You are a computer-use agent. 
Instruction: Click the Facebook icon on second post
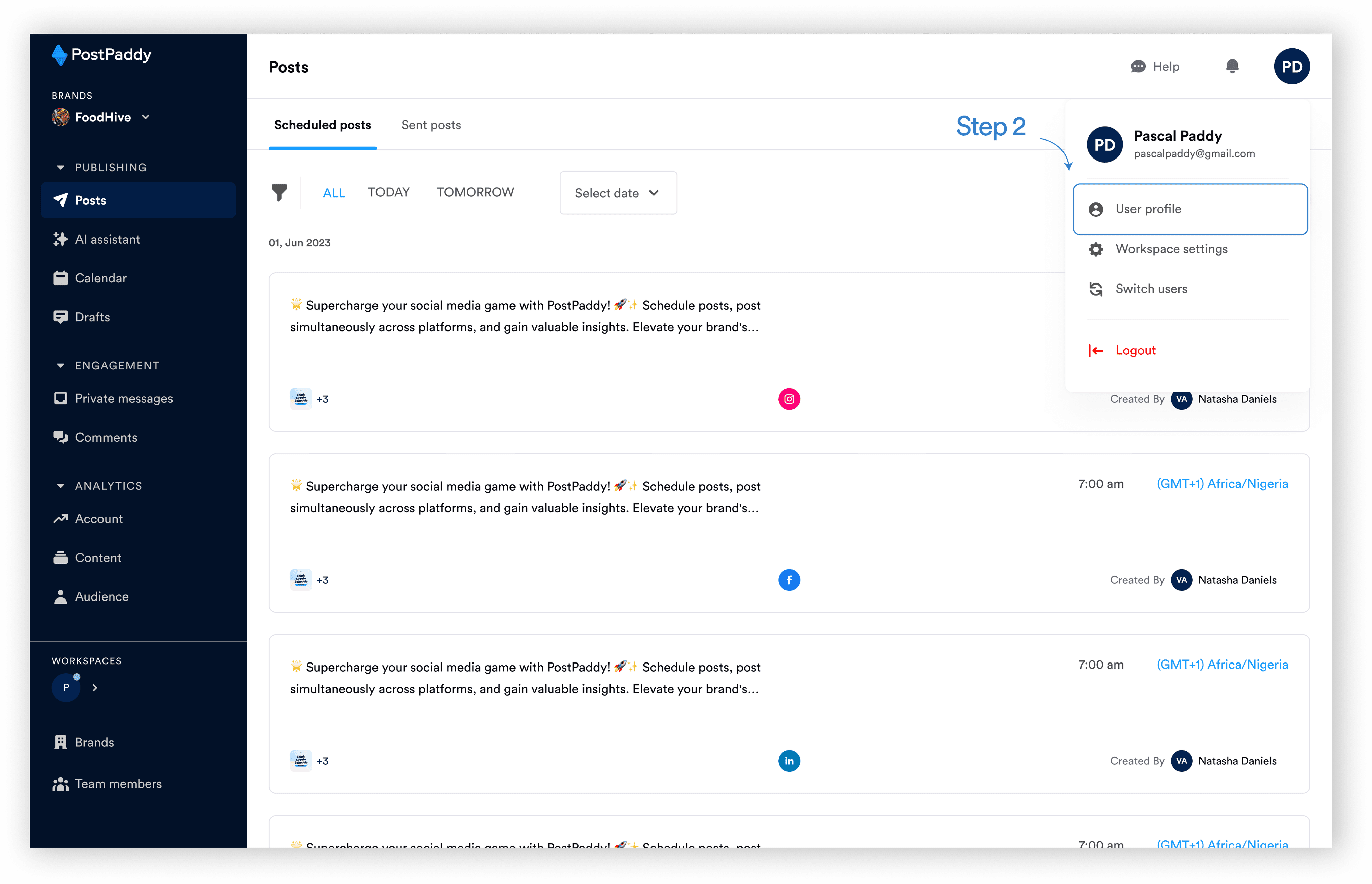[789, 580]
